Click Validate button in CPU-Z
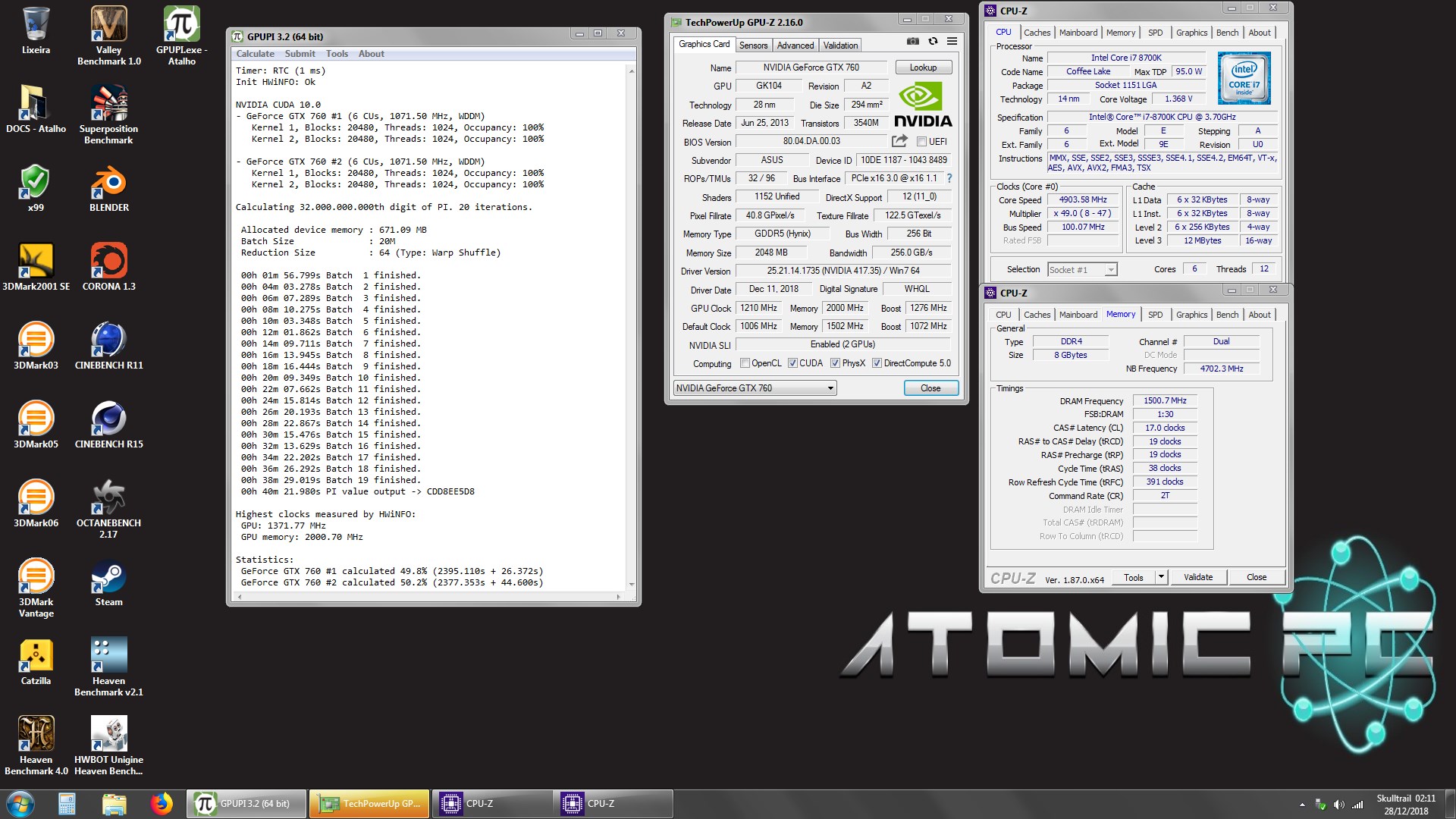 1197,577
